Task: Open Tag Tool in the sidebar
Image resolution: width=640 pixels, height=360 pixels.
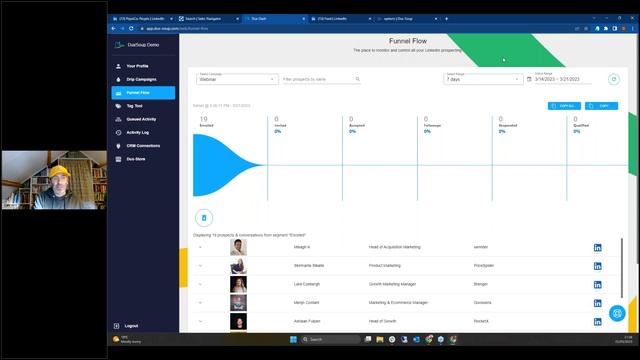Action: click(143, 106)
